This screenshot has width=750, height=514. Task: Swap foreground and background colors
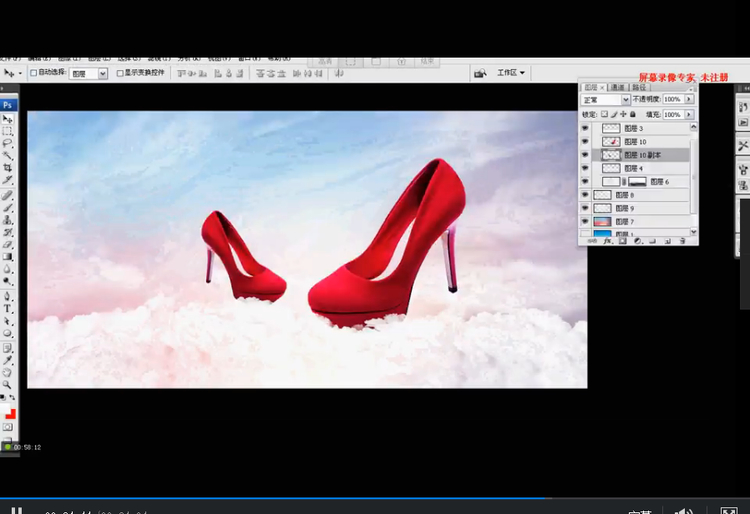pyautogui.click(x=12, y=398)
